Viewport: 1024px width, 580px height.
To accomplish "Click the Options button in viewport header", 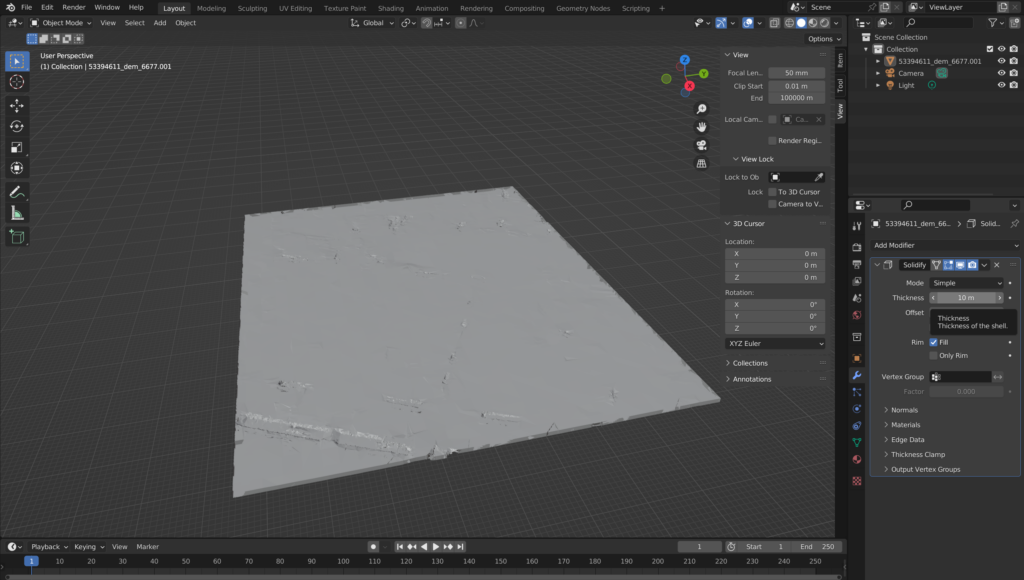I will pyautogui.click(x=821, y=39).
